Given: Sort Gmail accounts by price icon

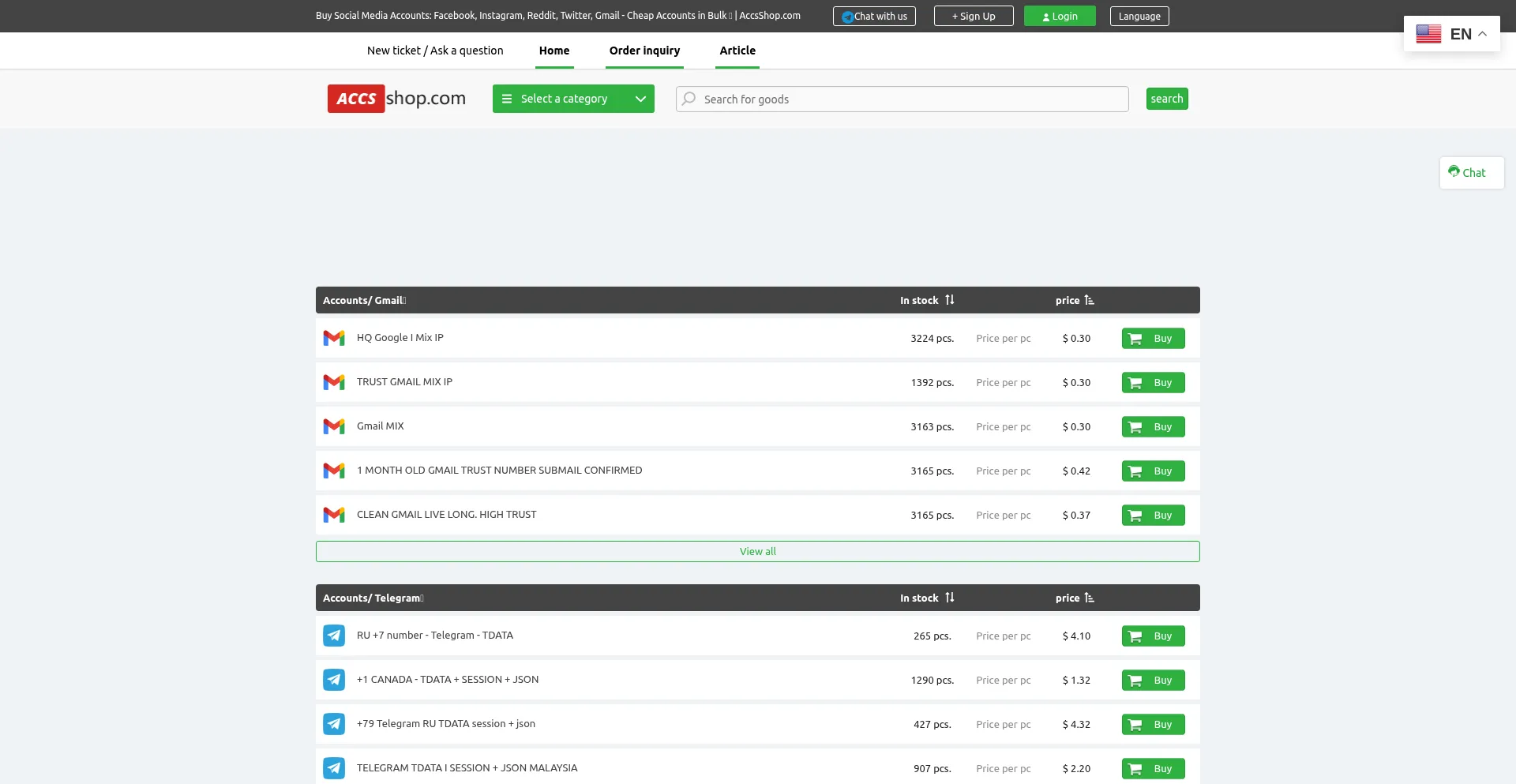Looking at the screenshot, I should (1090, 300).
